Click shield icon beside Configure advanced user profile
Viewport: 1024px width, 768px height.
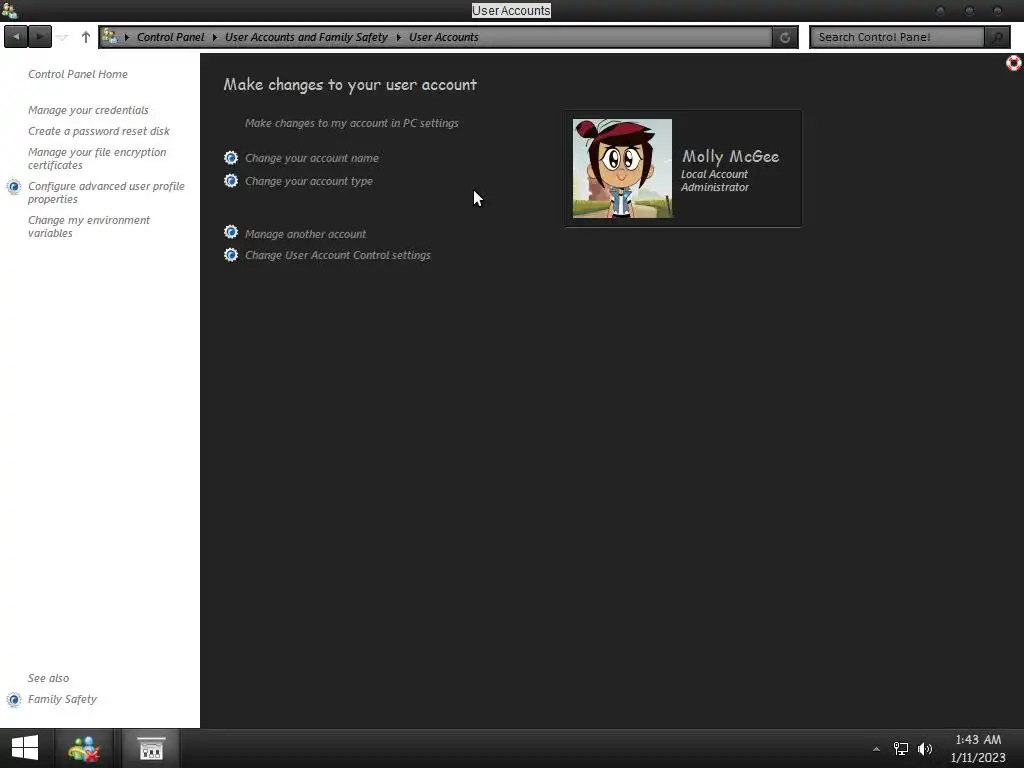(x=14, y=187)
